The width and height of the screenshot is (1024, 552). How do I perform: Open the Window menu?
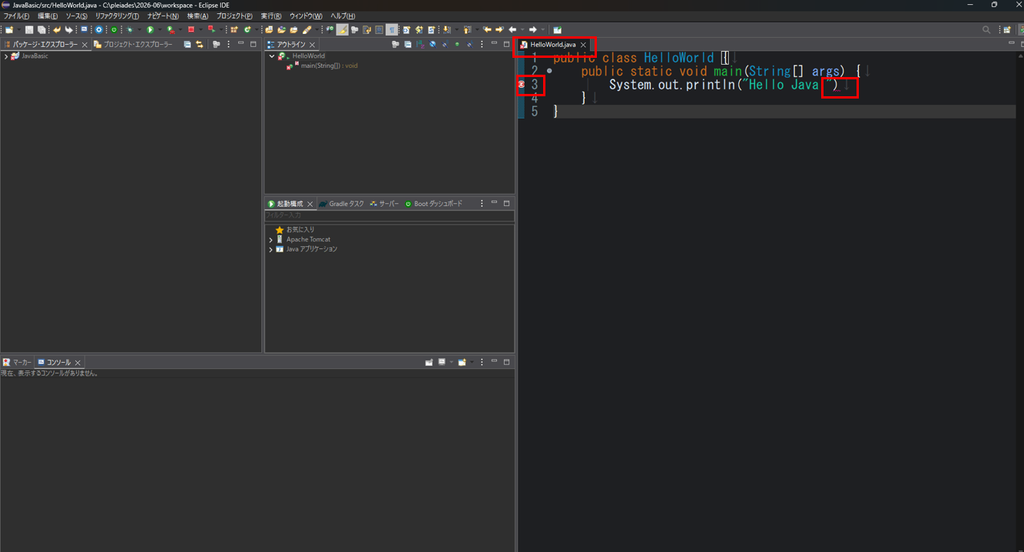click(x=306, y=16)
